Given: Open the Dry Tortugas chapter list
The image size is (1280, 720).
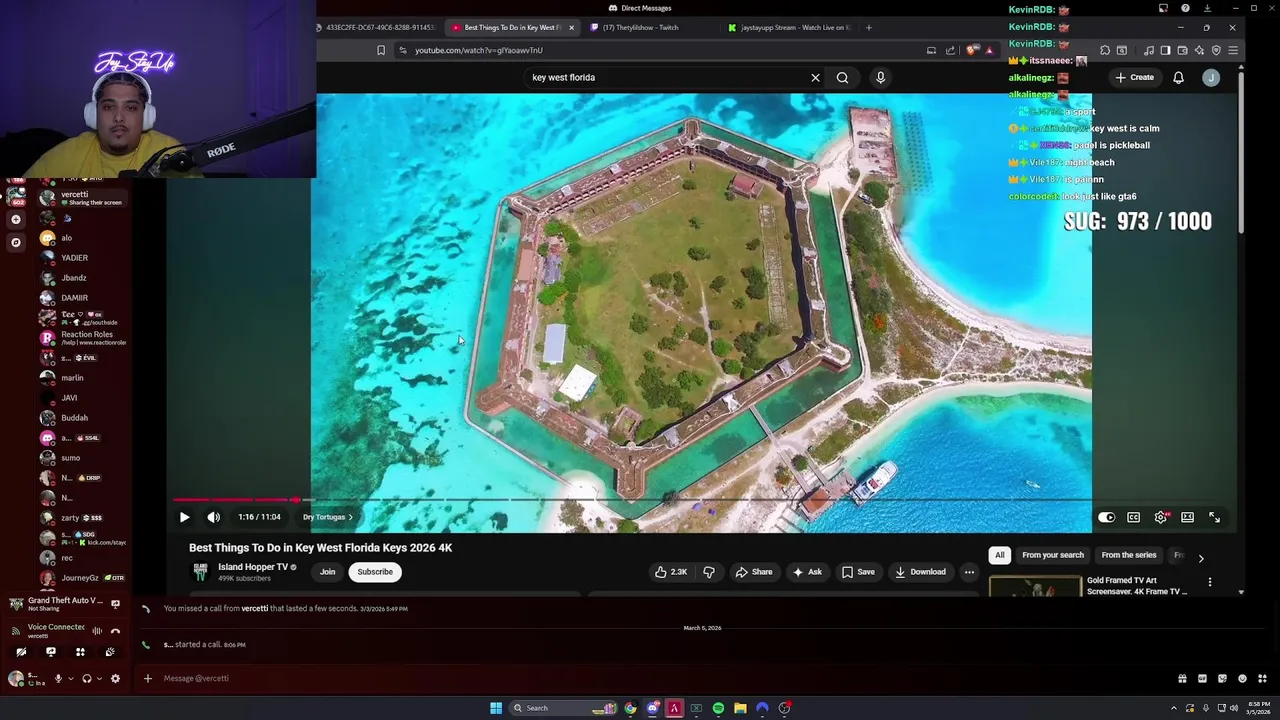Looking at the screenshot, I should (328, 517).
